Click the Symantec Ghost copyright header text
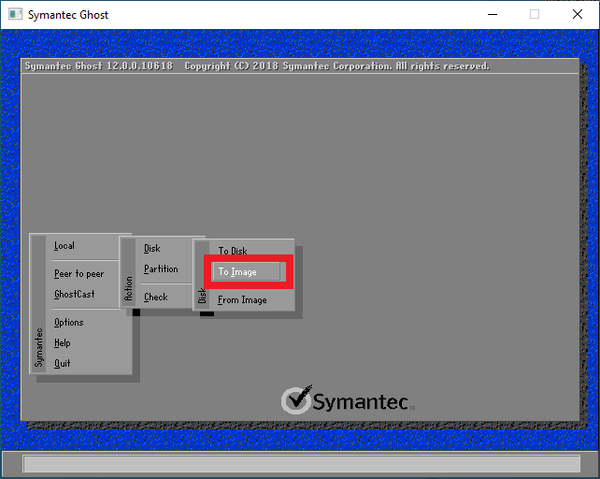This screenshot has width=600, height=479. [x=257, y=66]
